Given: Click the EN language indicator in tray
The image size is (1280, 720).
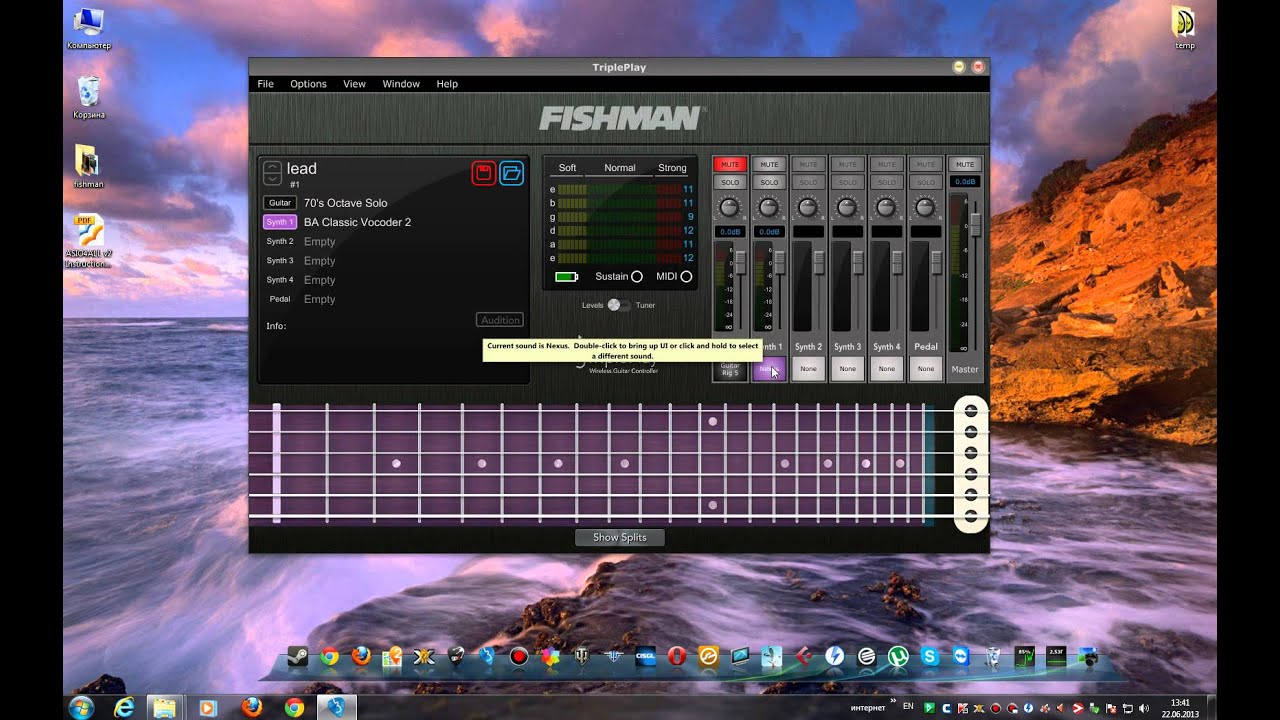Looking at the screenshot, I should point(908,707).
